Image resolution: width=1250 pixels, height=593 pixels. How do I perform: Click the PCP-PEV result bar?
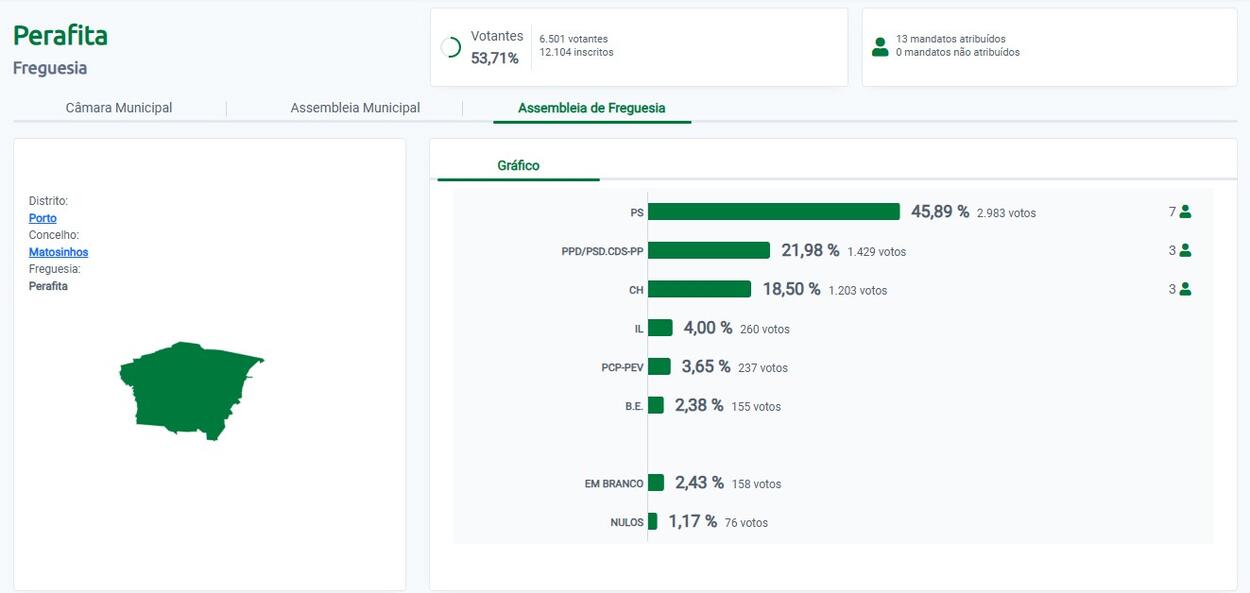tap(659, 367)
